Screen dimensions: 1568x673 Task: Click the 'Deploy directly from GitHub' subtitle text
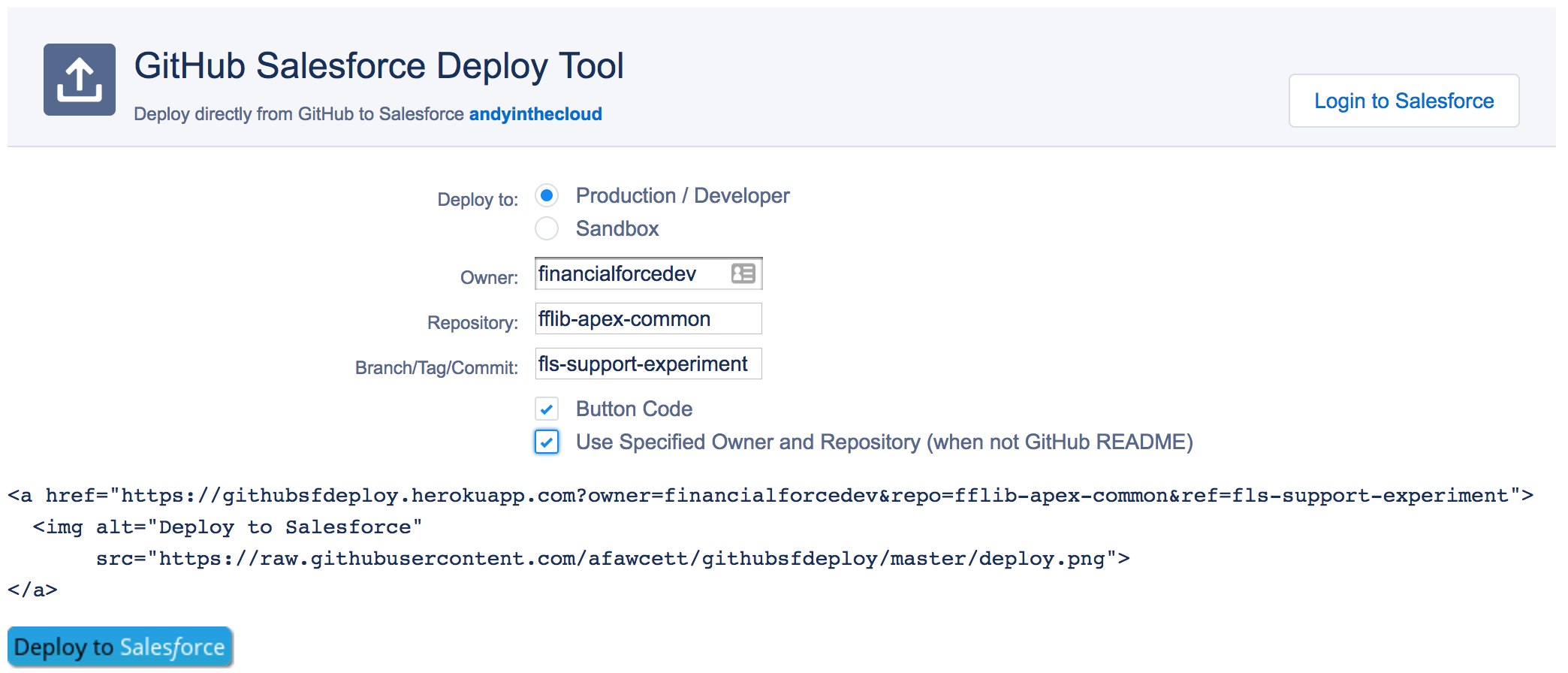(x=299, y=114)
